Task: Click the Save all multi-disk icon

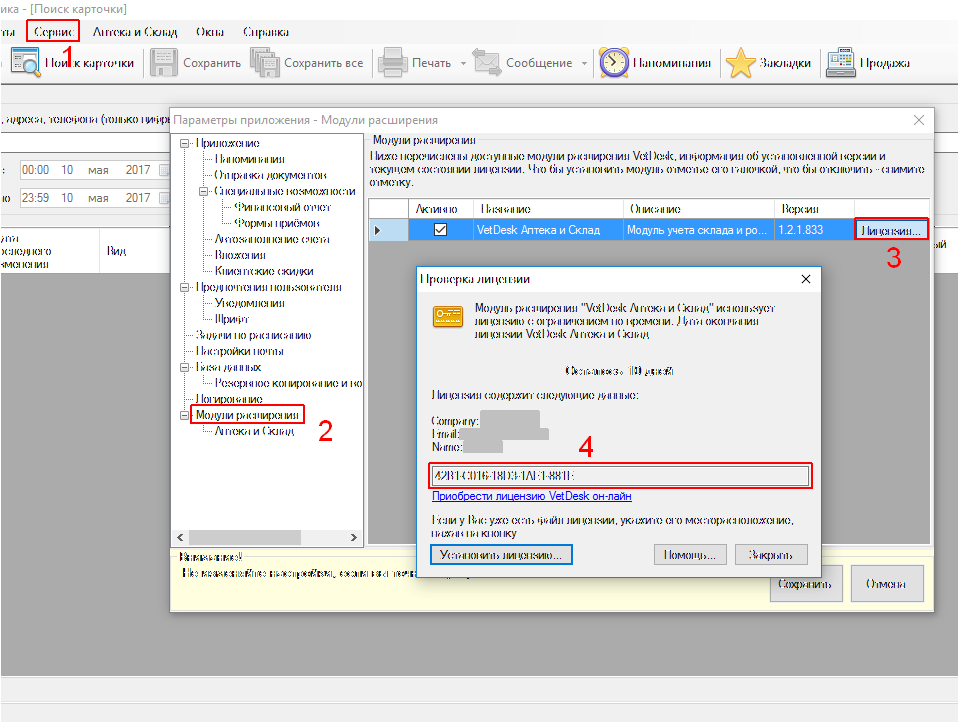Action: [x=265, y=62]
